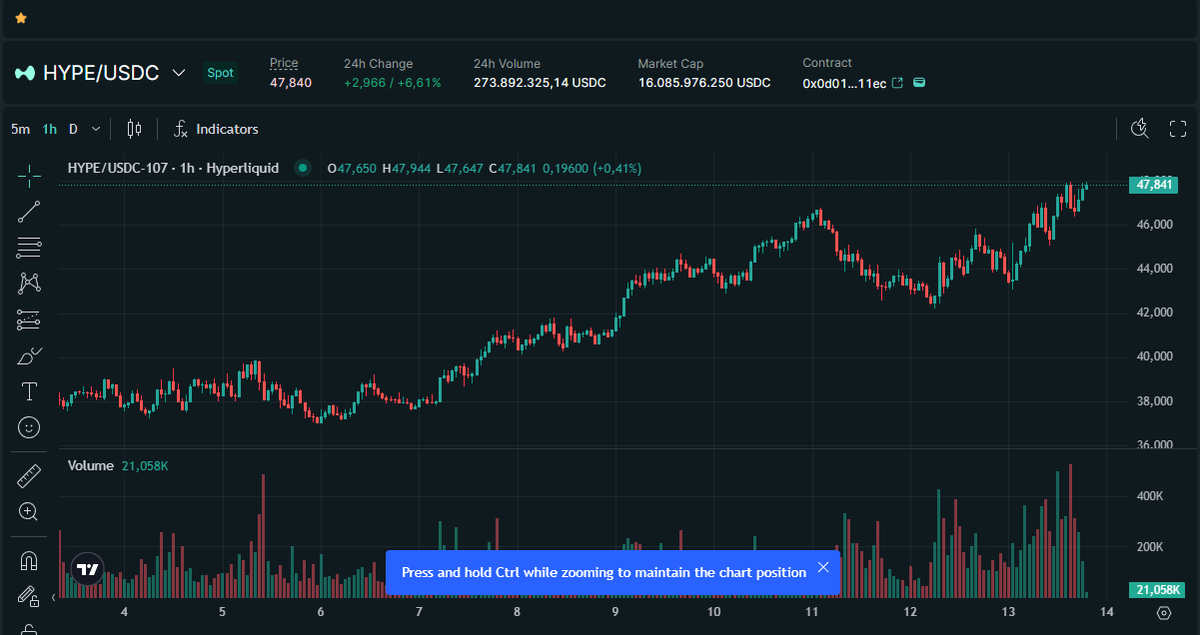Toggle fullscreen chart mode
Image resolution: width=1200 pixels, height=635 pixels.
[1178, 128]
